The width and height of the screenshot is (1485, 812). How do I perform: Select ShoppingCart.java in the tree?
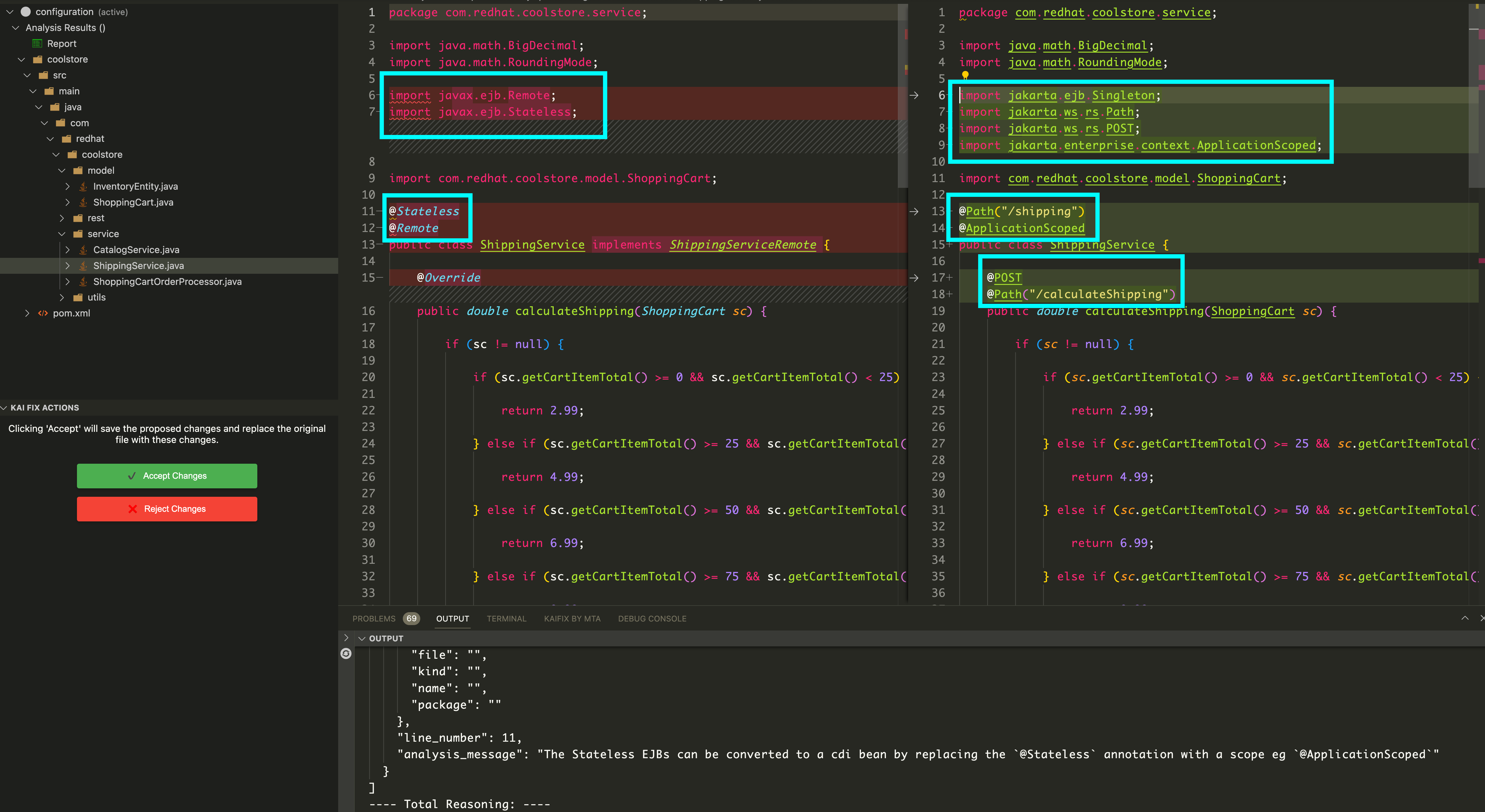pyautogui.click(x=133, y=202)
